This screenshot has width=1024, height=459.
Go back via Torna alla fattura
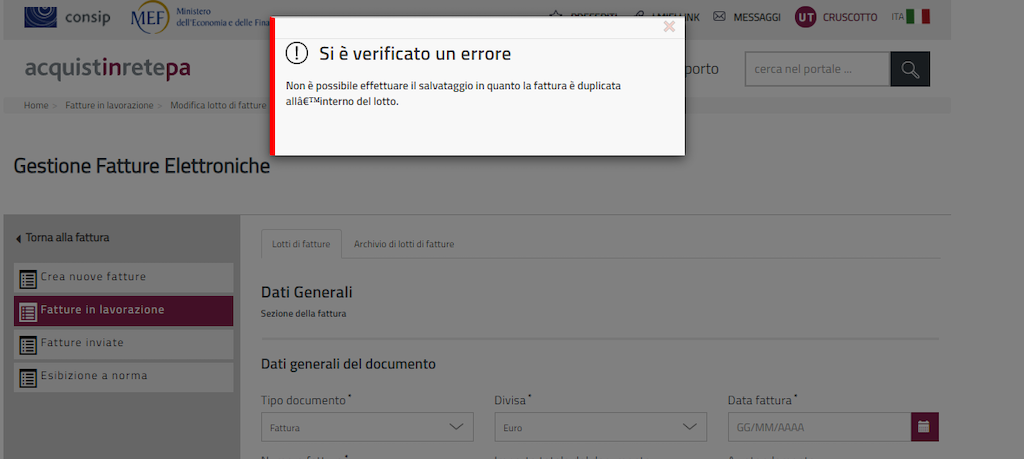click(x=62, y=238)
